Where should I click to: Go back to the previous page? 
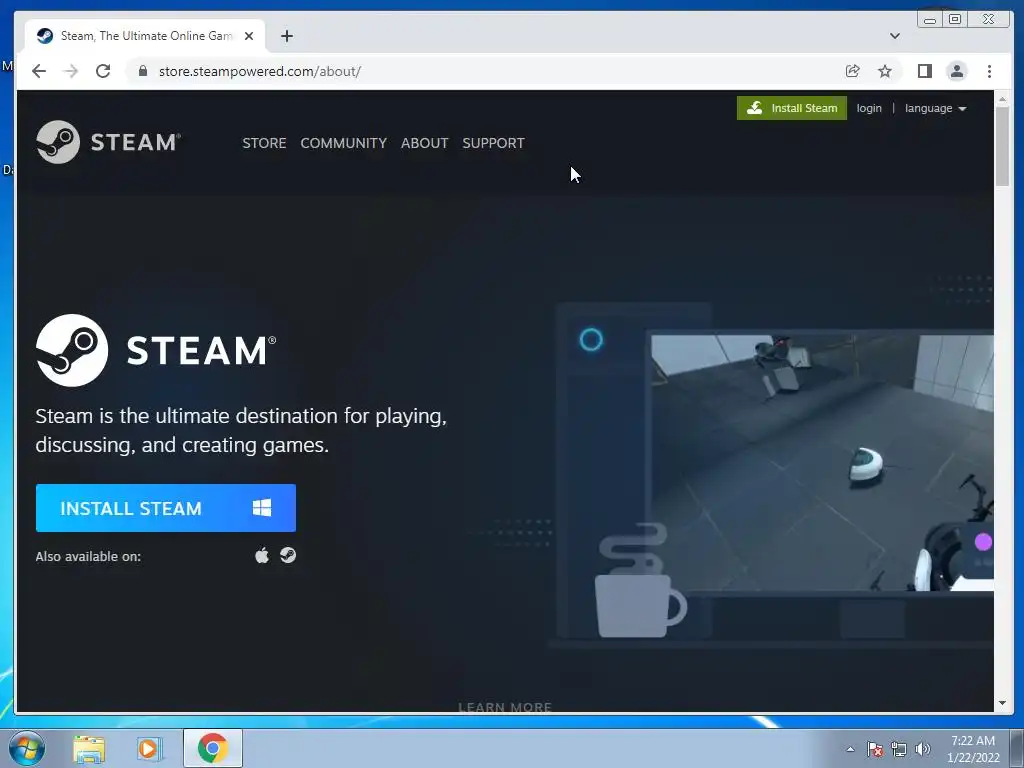tap(39, 71)
